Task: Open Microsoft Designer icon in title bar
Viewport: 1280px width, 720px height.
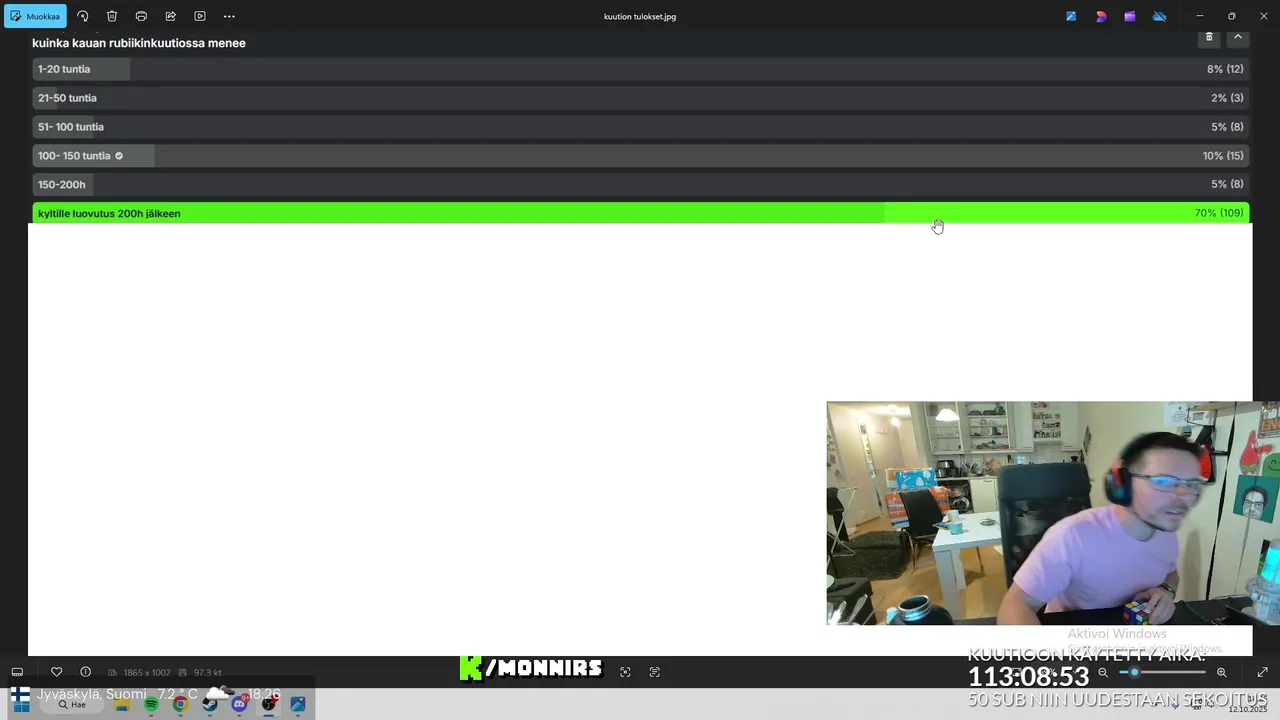Action: (x=1101, y=16)
